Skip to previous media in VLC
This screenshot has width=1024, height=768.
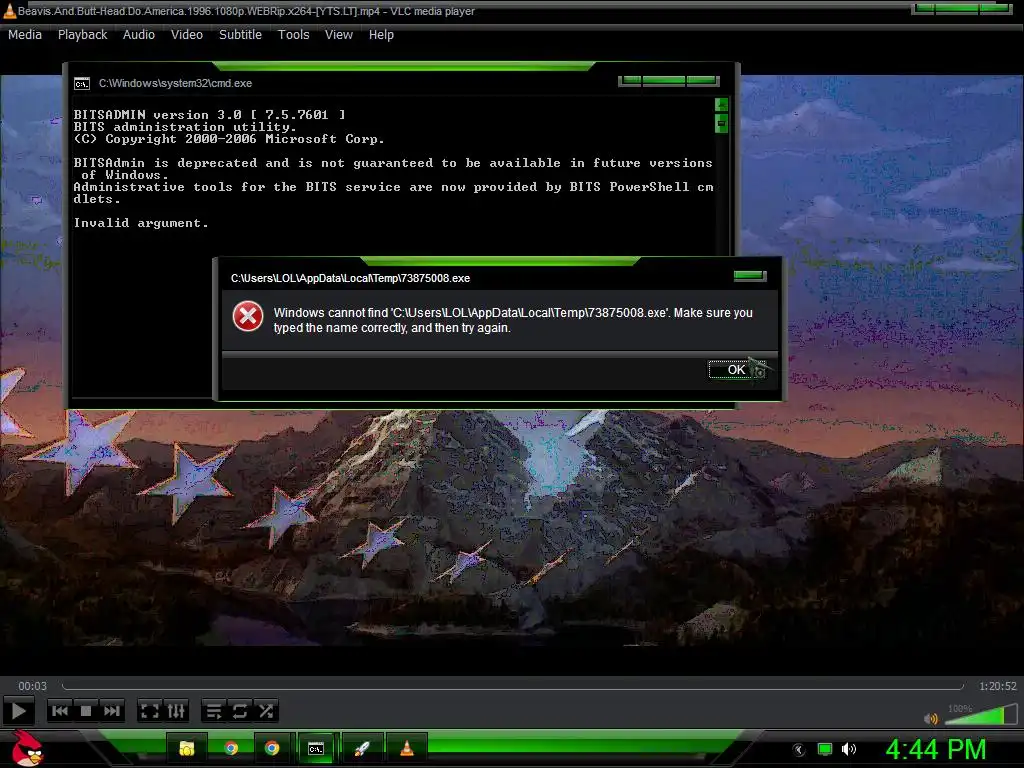(60, 711)
